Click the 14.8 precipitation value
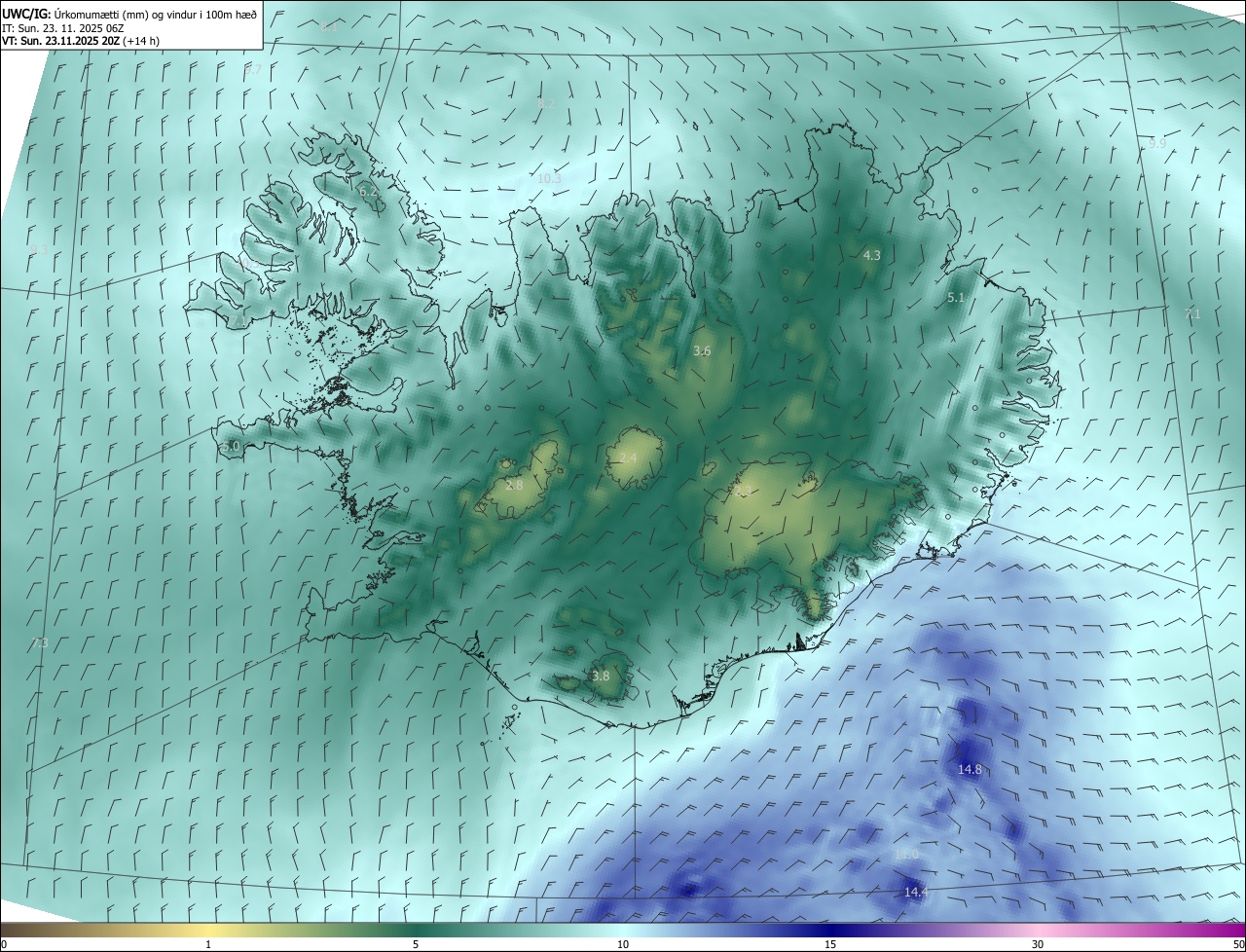Screen dimensions: 1246x952 970,769
